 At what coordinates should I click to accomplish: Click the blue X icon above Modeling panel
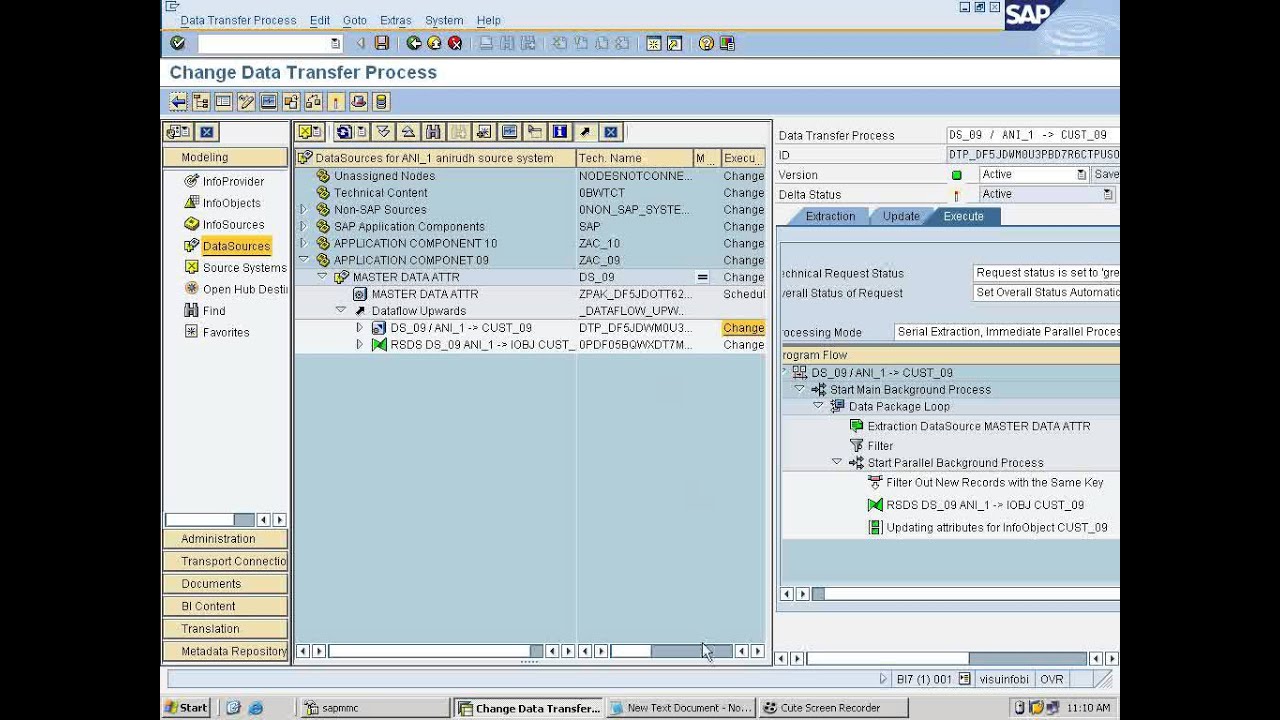206,132
